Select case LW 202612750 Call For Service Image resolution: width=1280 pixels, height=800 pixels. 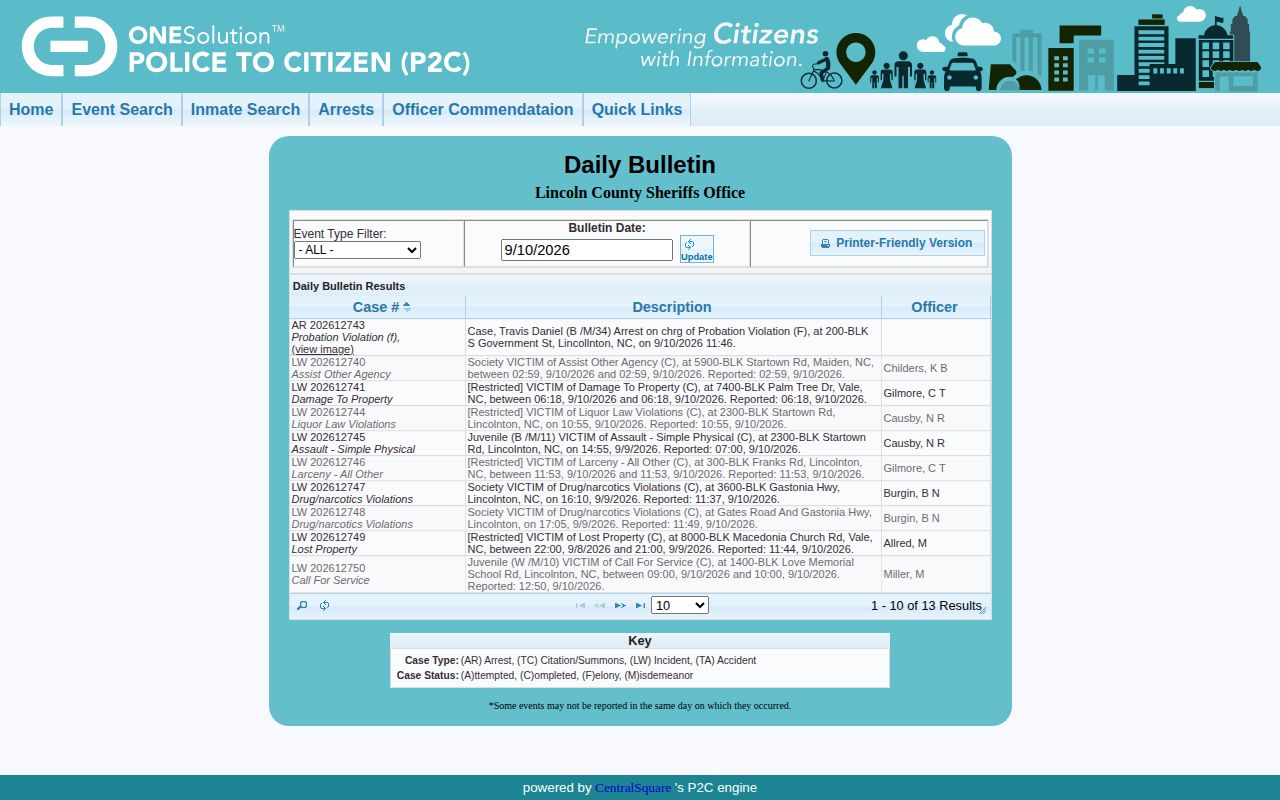tap(640, 574)
